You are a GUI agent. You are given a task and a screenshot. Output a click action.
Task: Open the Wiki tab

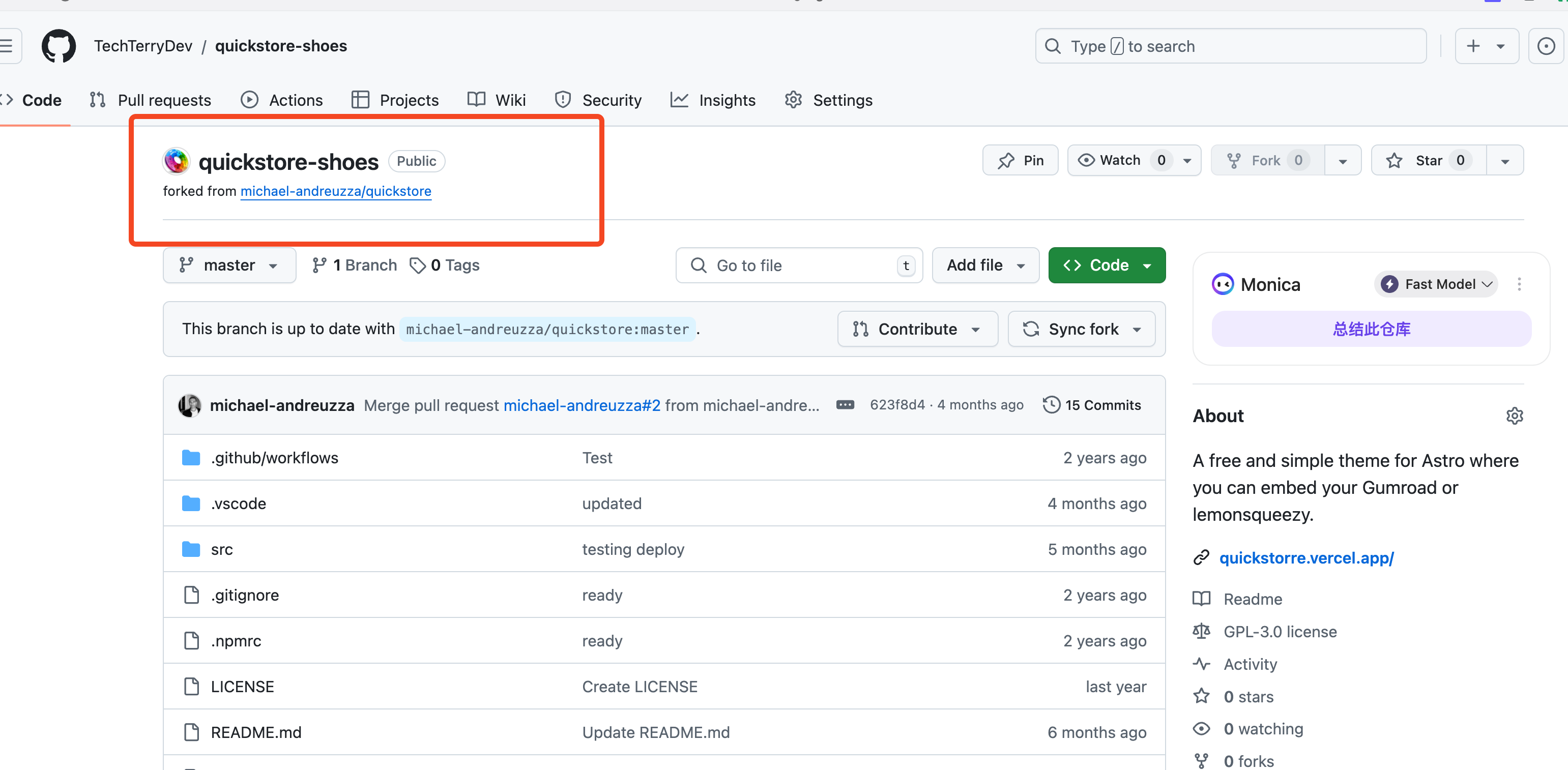pyautogui.click(x=497, y=100)
